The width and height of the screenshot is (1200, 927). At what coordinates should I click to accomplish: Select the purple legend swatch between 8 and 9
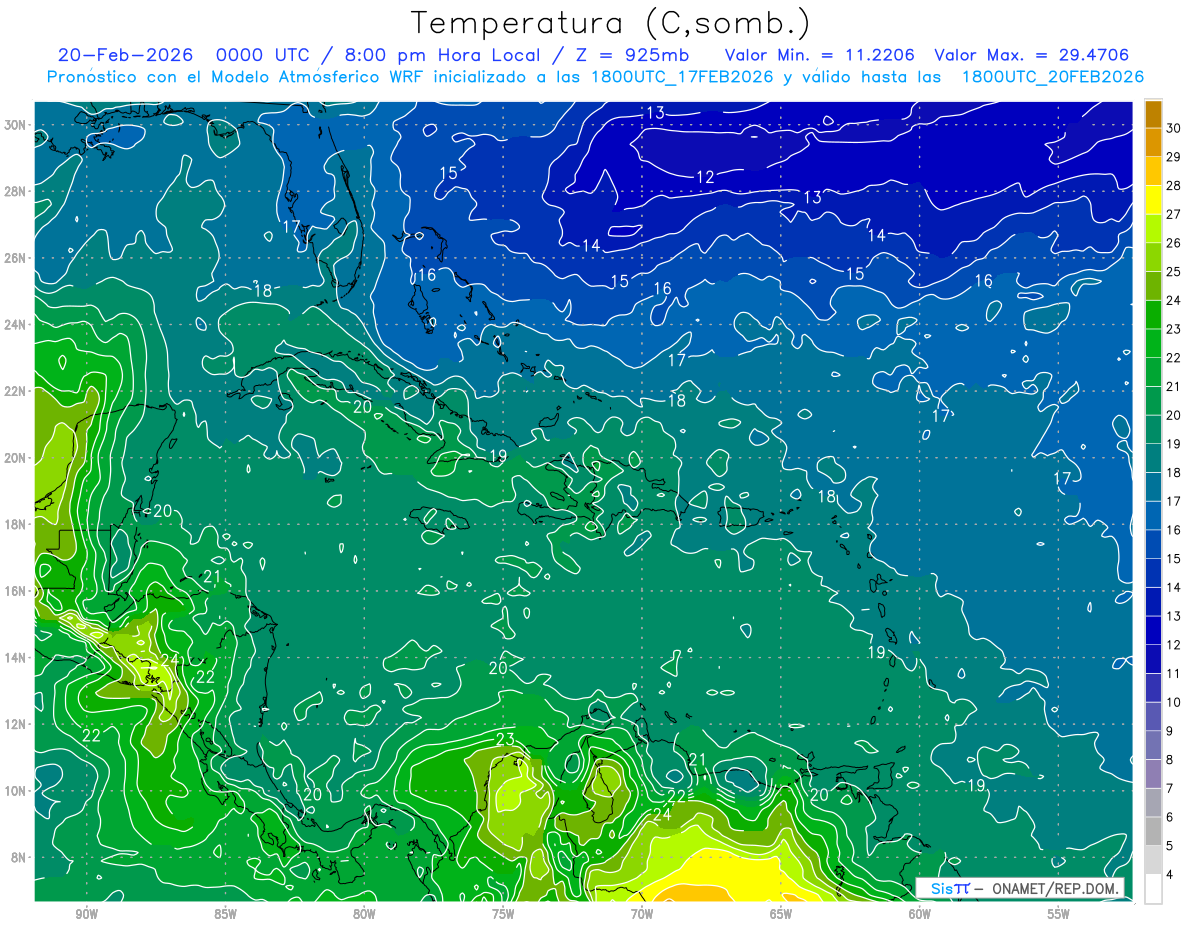pyautogui.click(x=1153, y=746)
